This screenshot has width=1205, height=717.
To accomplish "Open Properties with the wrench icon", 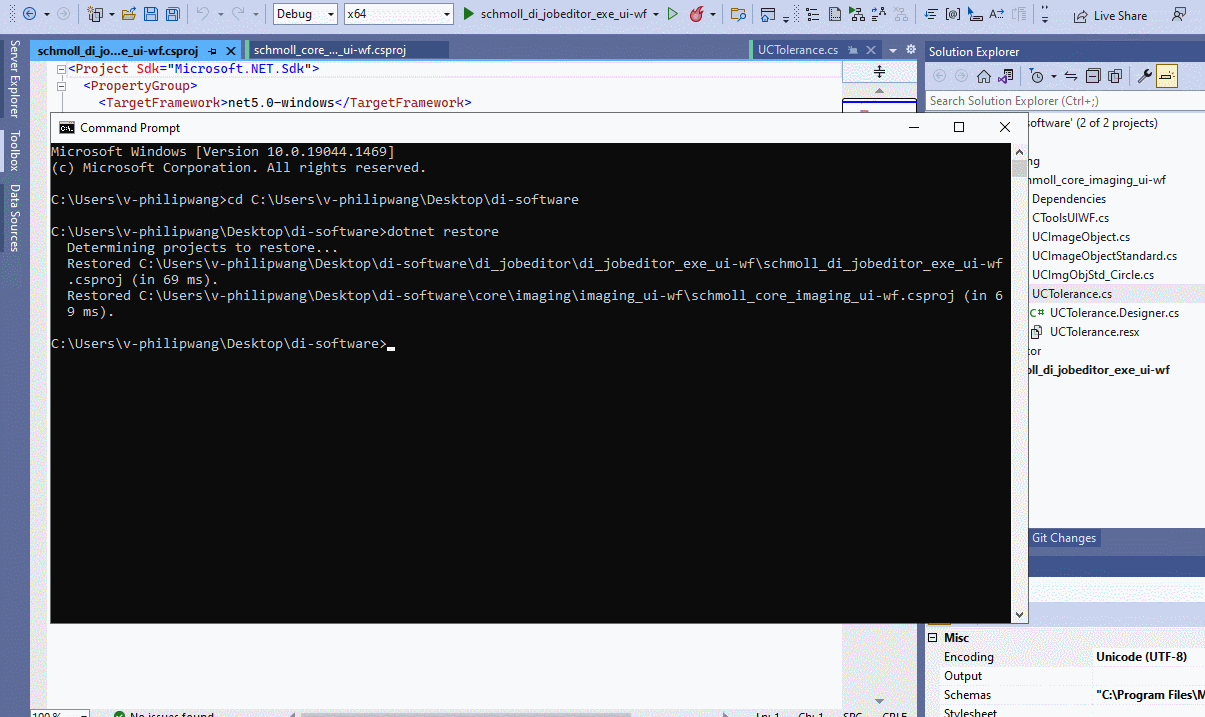I will pyautogui.click(x=1145, y=76).
